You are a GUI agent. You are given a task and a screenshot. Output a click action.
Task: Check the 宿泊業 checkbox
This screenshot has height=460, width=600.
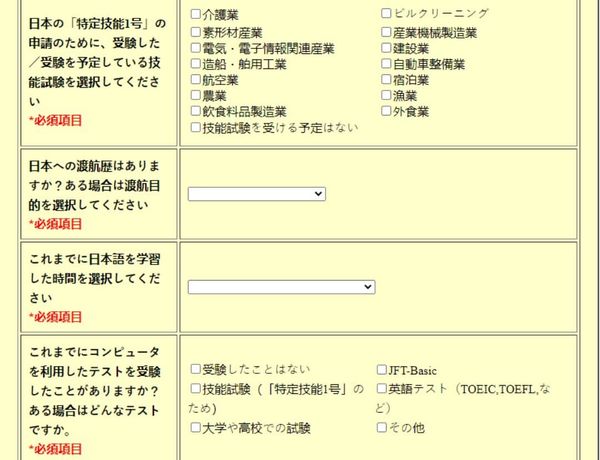[x=386, y=79]
